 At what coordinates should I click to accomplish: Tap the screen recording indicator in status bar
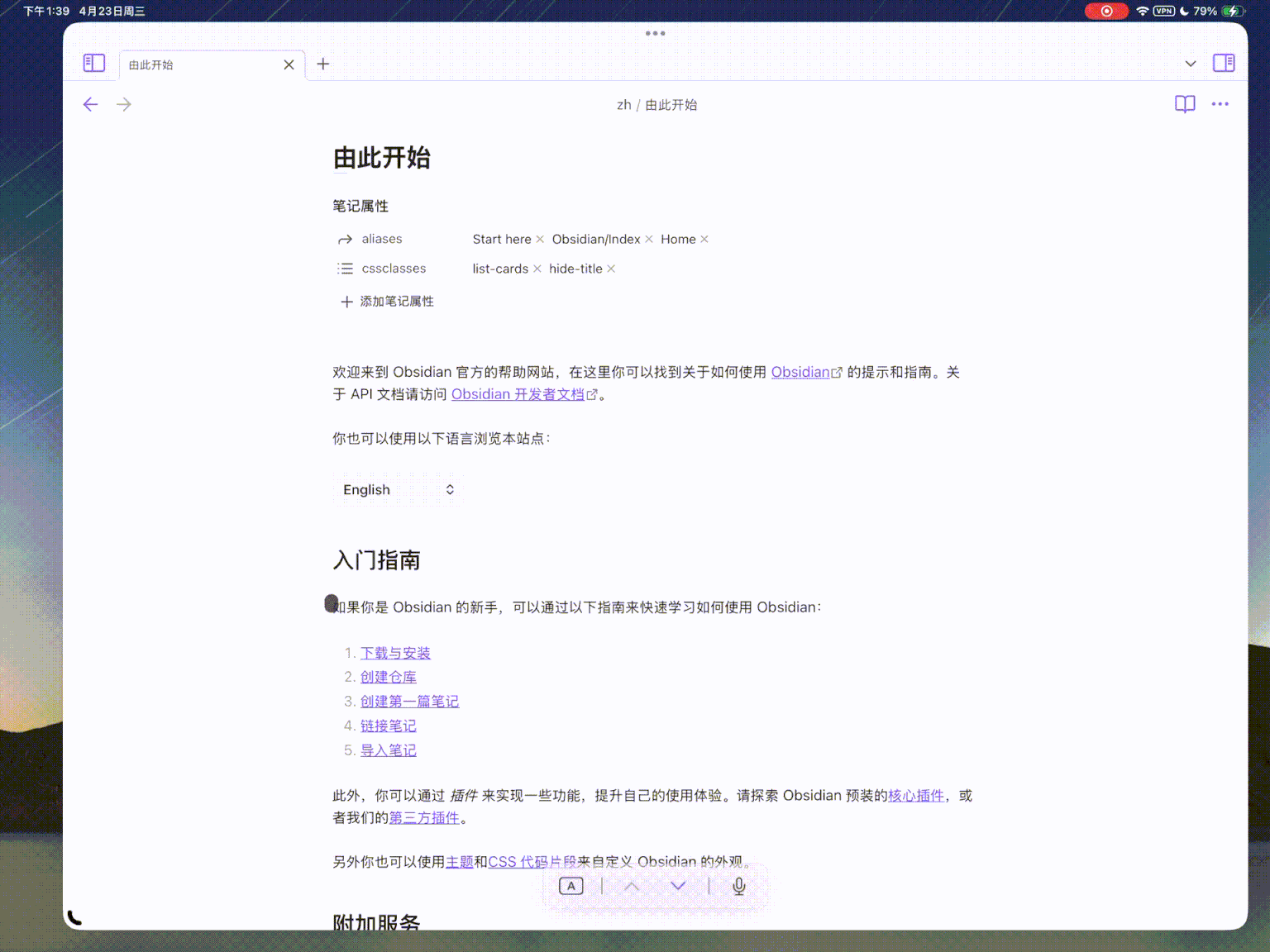(1106, 11)
